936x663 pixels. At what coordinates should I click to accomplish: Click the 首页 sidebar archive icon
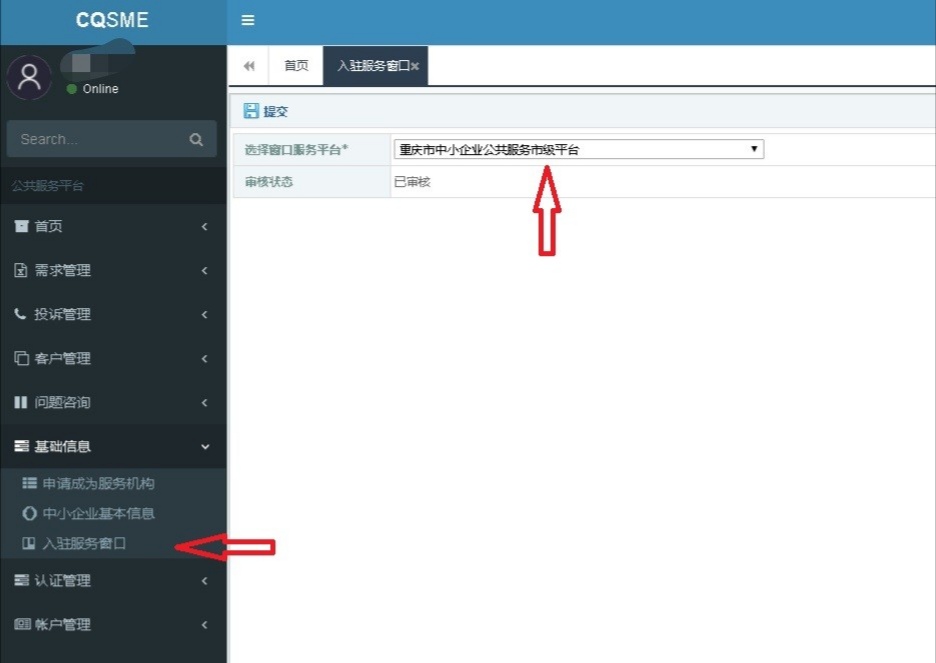(21, 226)
